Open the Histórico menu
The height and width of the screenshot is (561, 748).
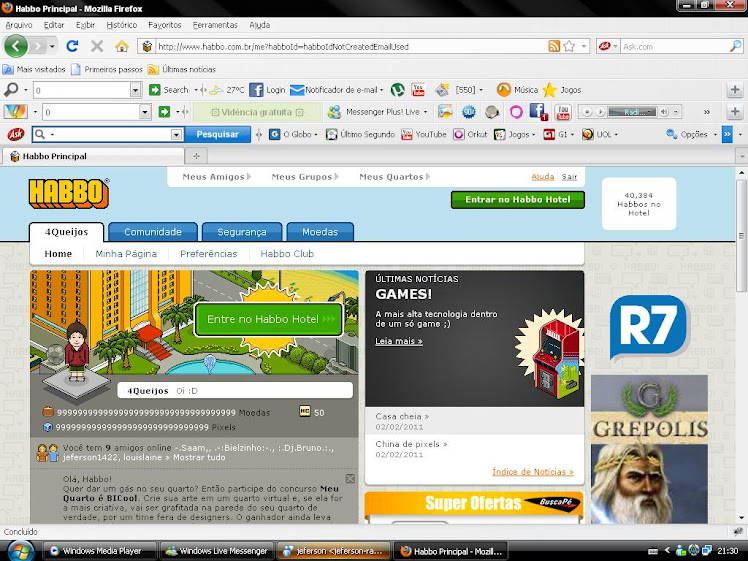(122, 25)
